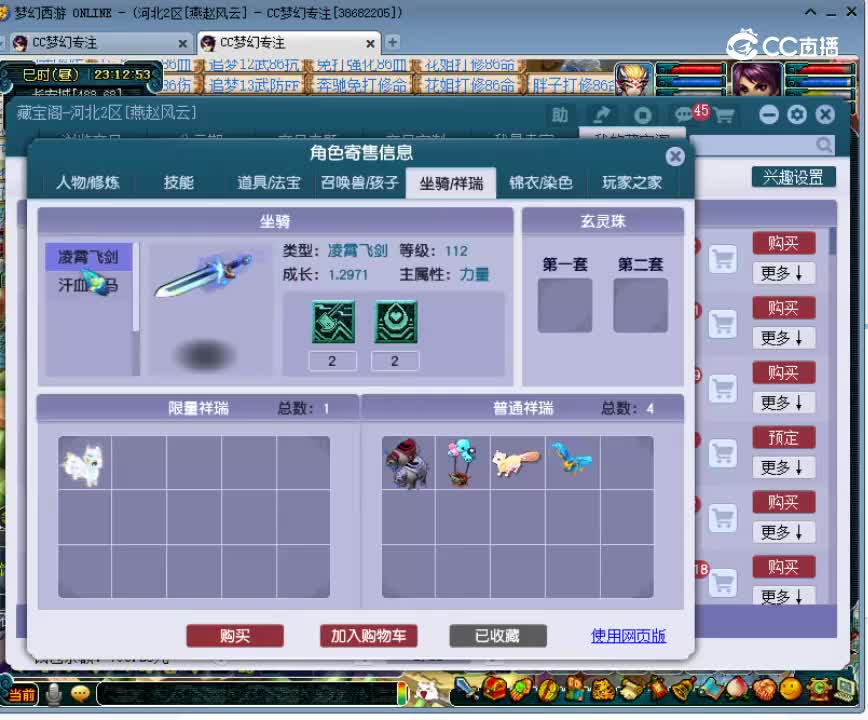This screenshot has width=868, height=720.
Task: Open the red treasure chest inventory icon
Action: point(494,689)
